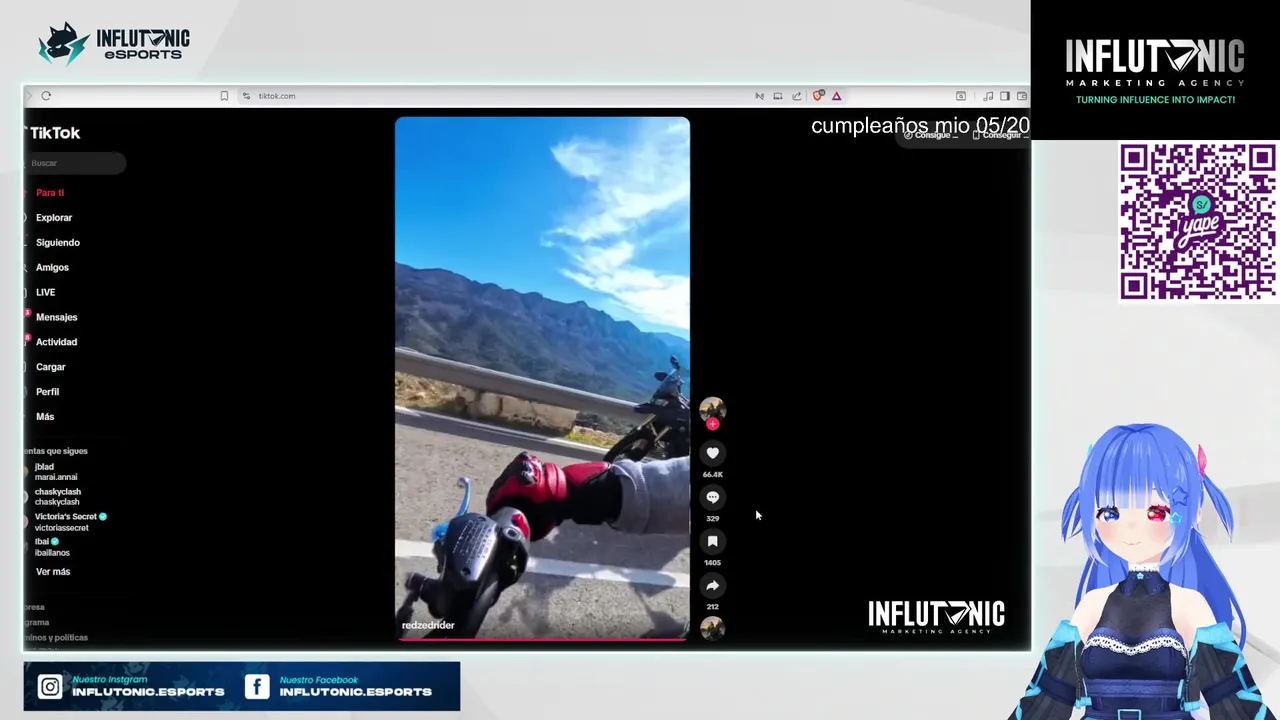Click the INFLUTONIC.ESPORTS Facebook handle text
The height and width of the screenshot is (720, 1280).
coord(355,691)
